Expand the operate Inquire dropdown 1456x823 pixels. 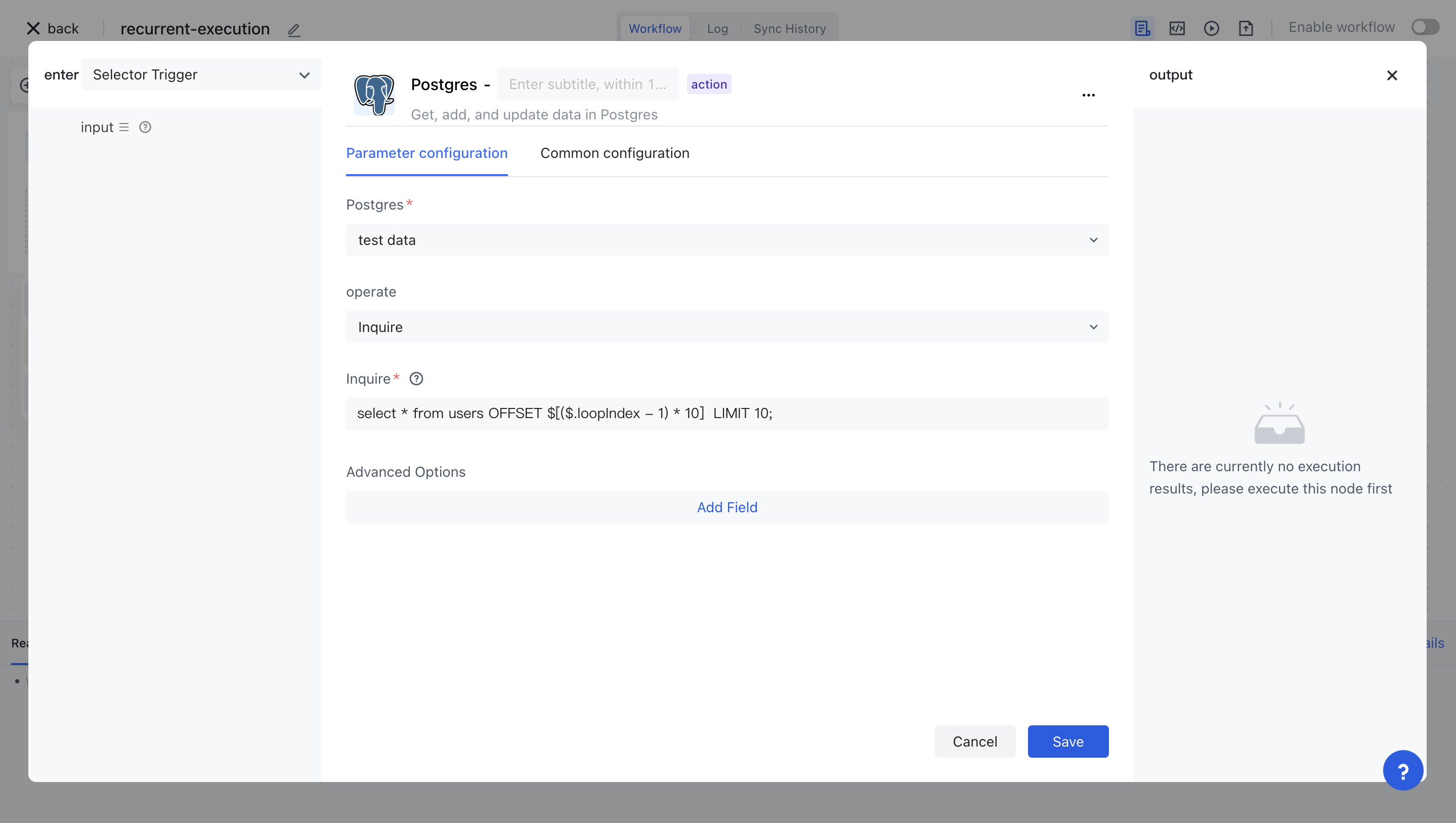point(727,327)
